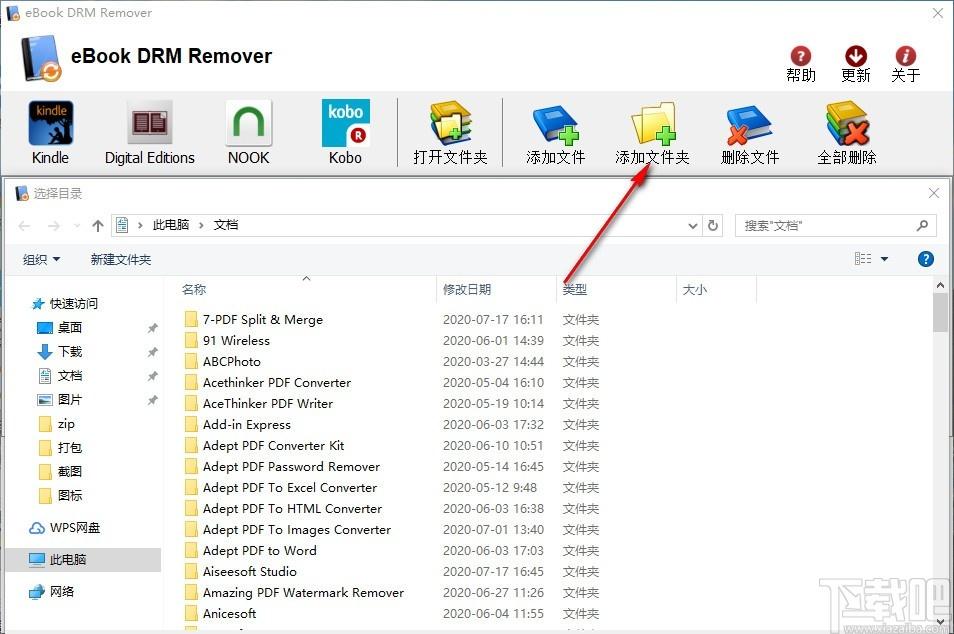Screen dimensions: 954x634
Task: Select 此电脑 in the sidebar
Action: coord(83,559)
